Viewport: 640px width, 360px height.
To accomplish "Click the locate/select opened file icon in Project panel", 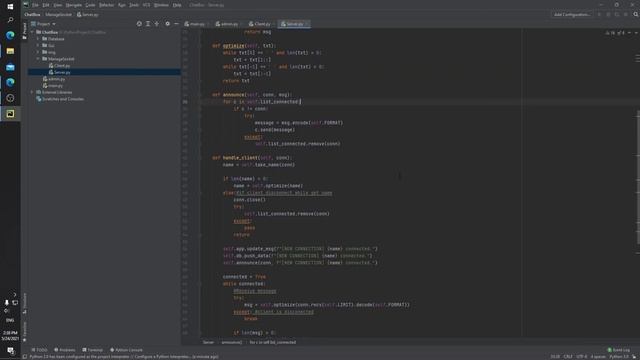I will [x=139, y=24].
